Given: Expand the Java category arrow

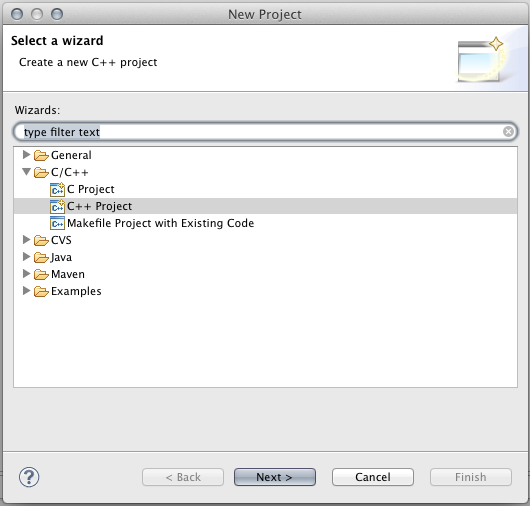Looking at the screenshot, I should pyautogui.click(x=26, y=257).
